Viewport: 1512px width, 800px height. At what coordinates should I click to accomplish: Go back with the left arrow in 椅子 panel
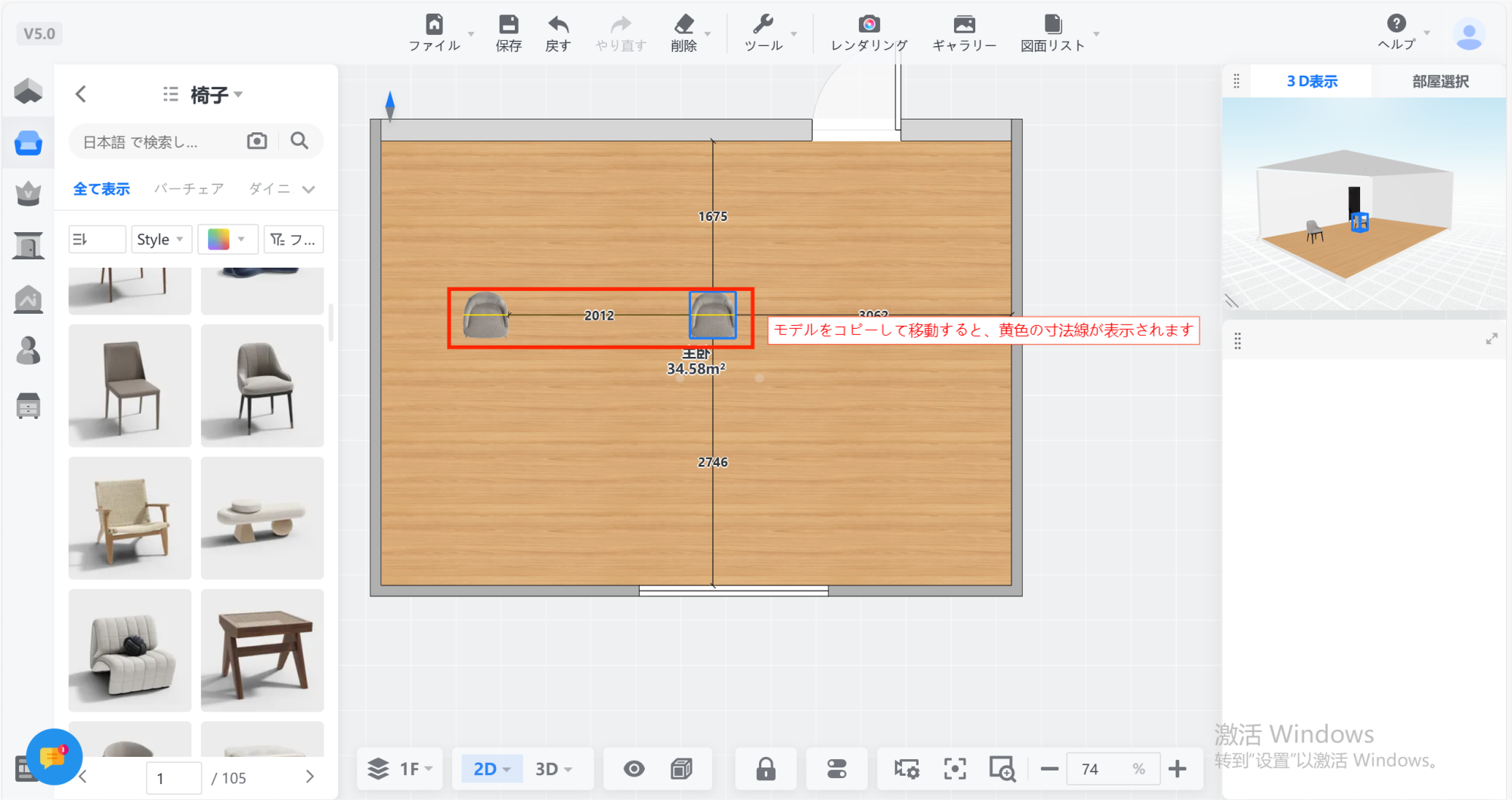coord(81,94)
